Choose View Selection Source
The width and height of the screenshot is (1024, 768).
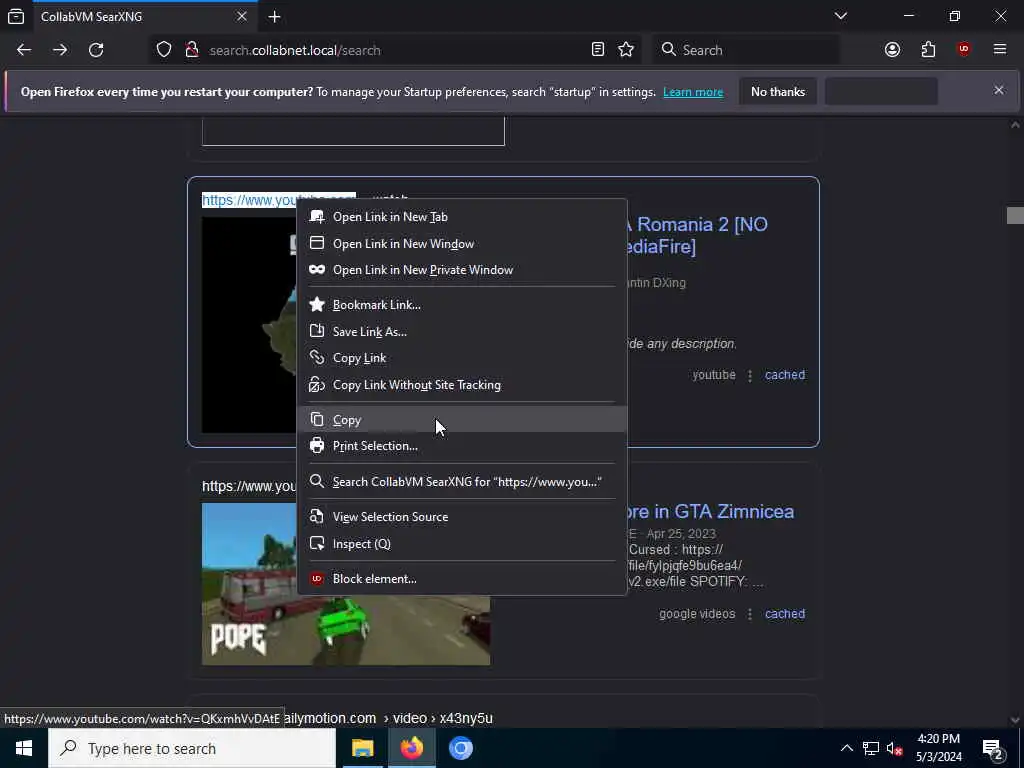(x=462, y=517)
